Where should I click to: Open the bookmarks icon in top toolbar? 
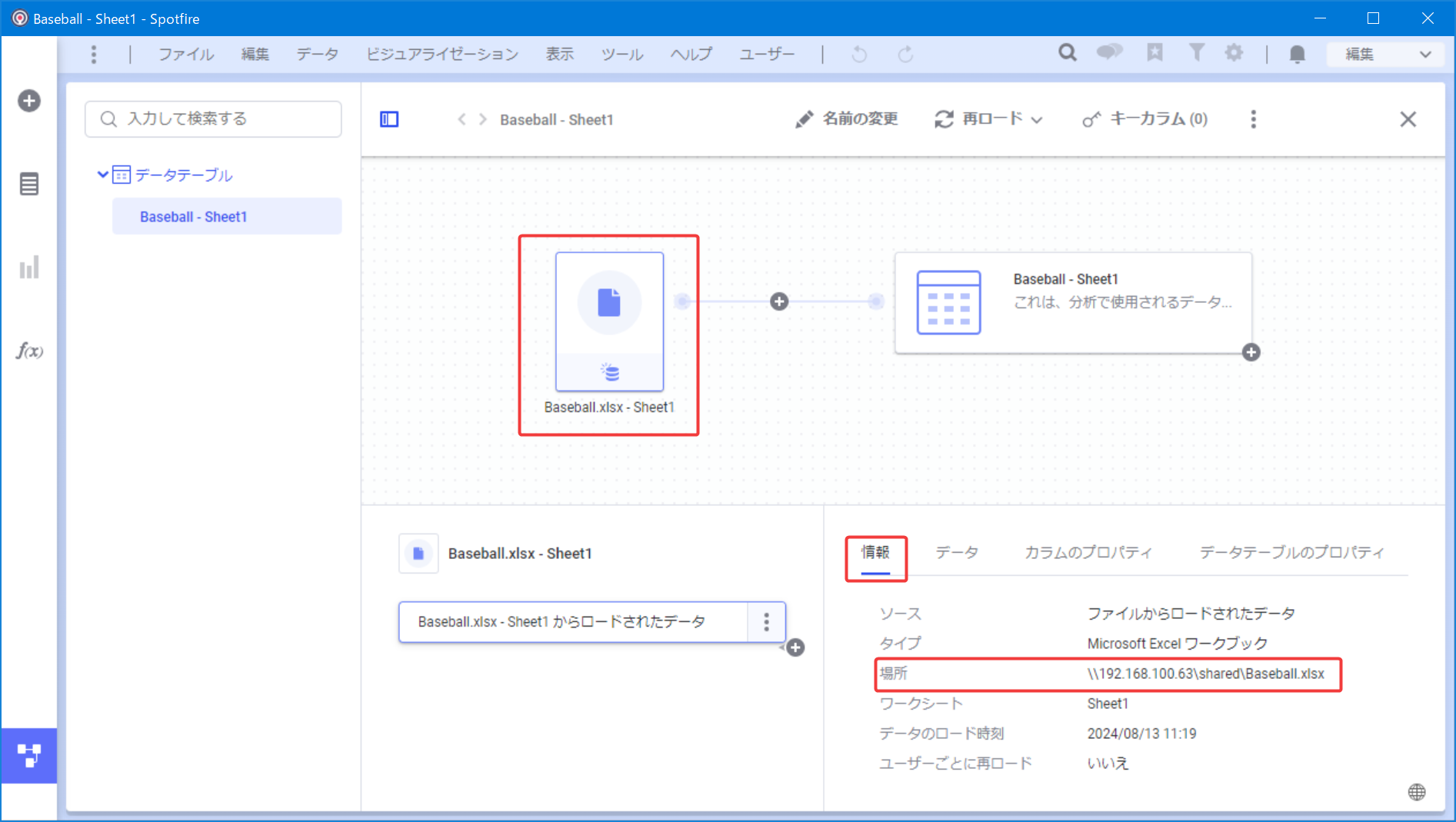1154,52
